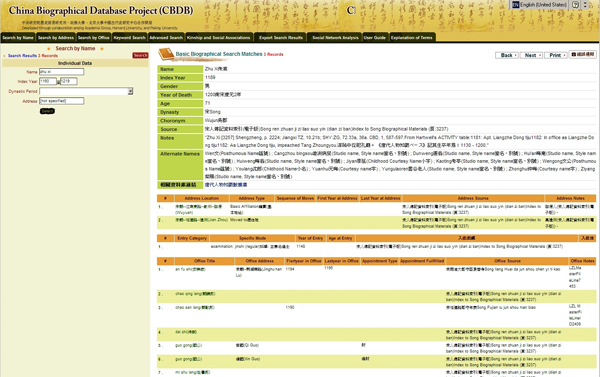The image size is (600, 377).
Task: Click the chao san lang office title
Action: (x=195, y=307)
